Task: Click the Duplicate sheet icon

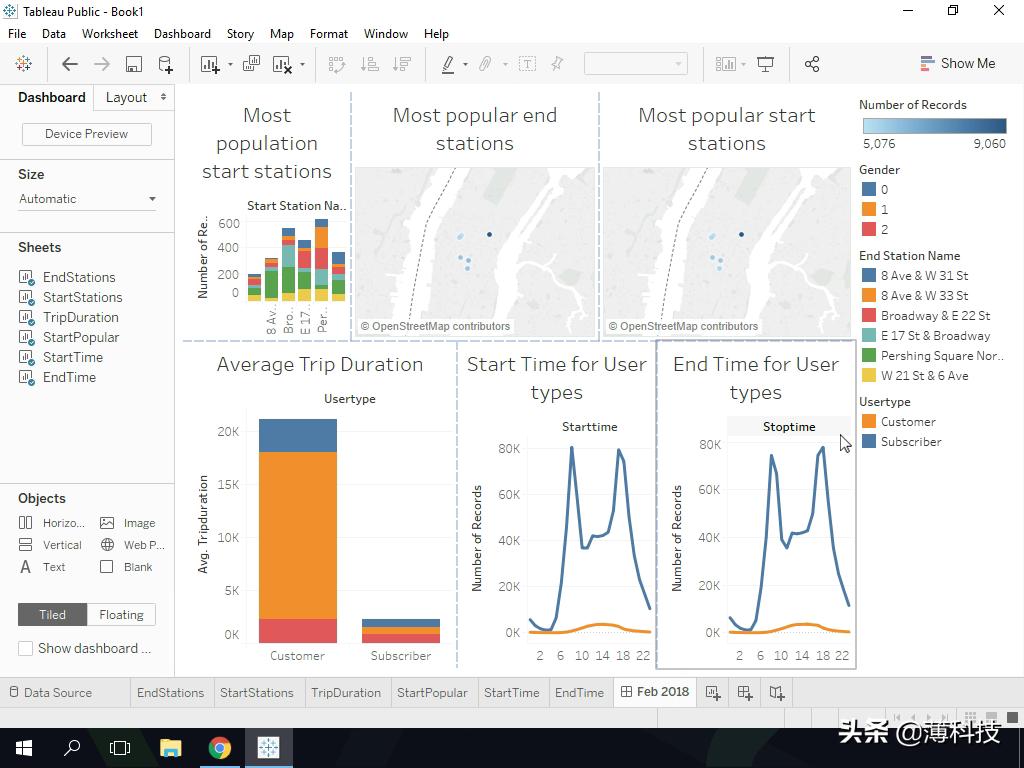Action: pos(251,64)
